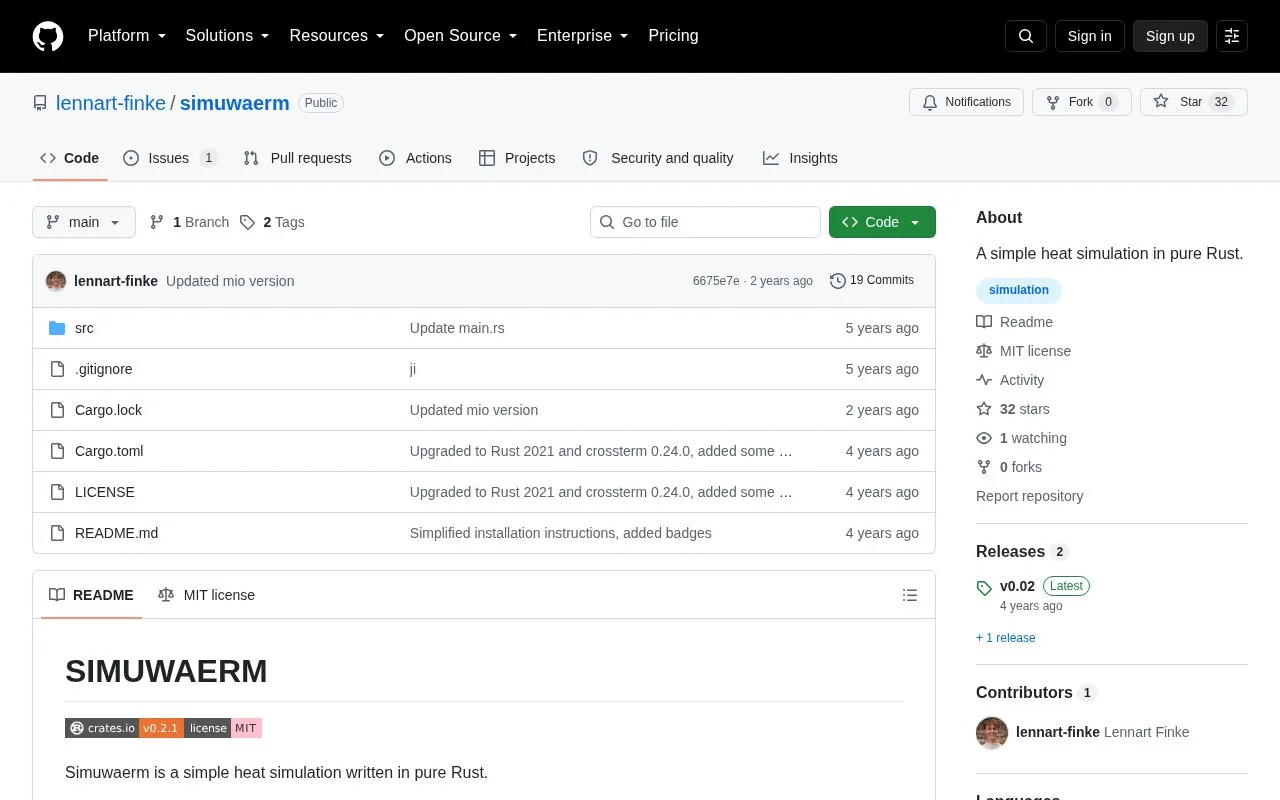Open the README outline list icon

click(910, 595)
